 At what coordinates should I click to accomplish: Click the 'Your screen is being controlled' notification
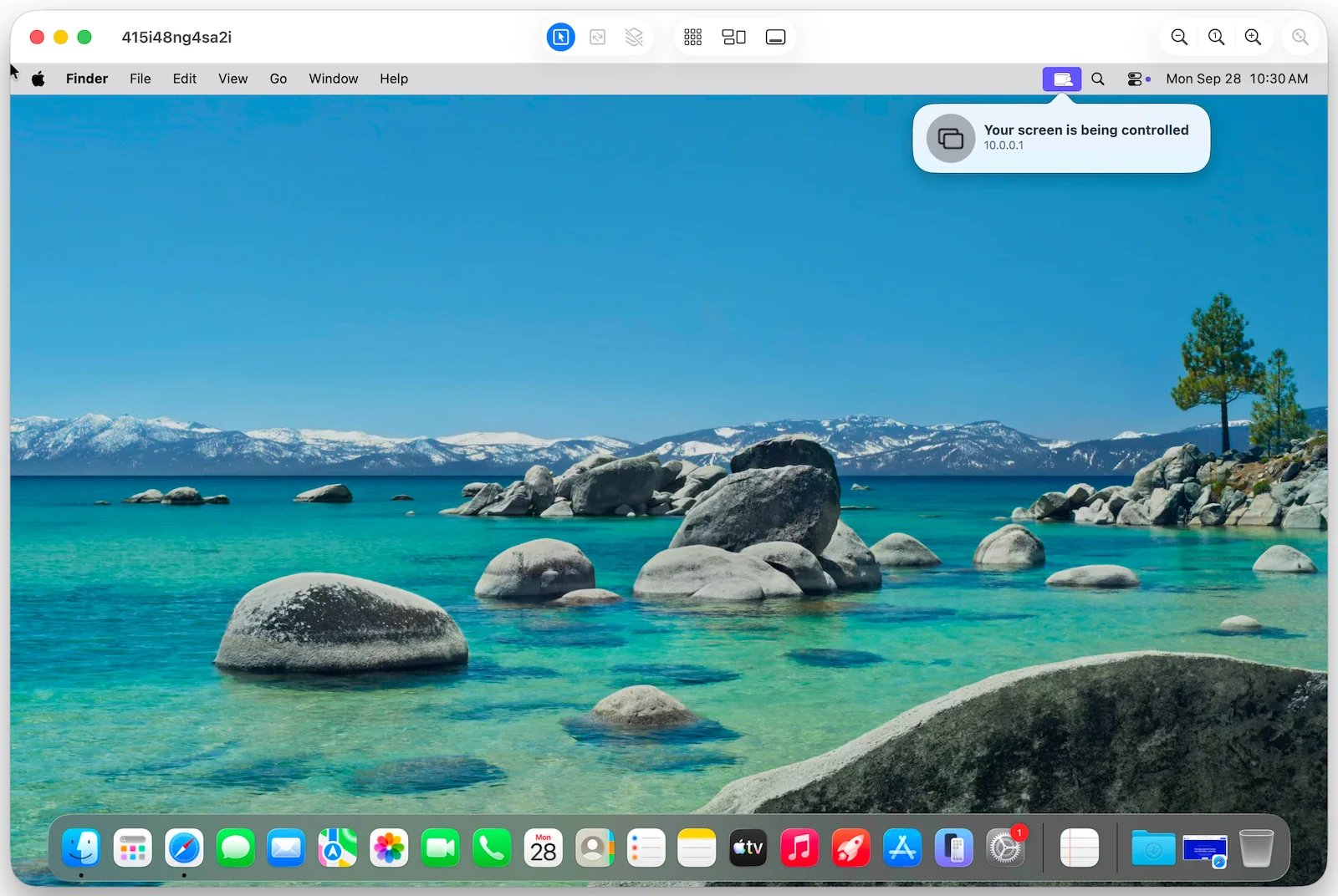tap(1061, 138)
